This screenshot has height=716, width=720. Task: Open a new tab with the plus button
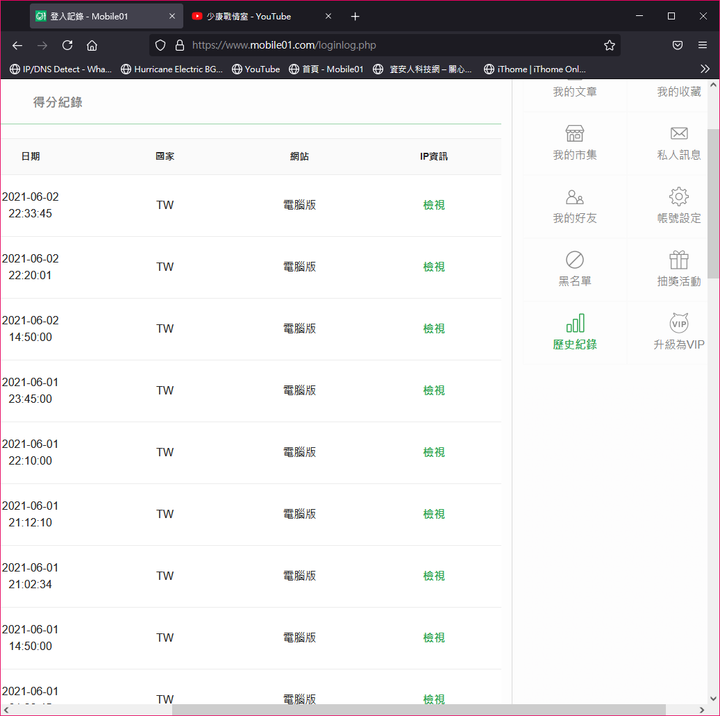[x=355, y=17]
